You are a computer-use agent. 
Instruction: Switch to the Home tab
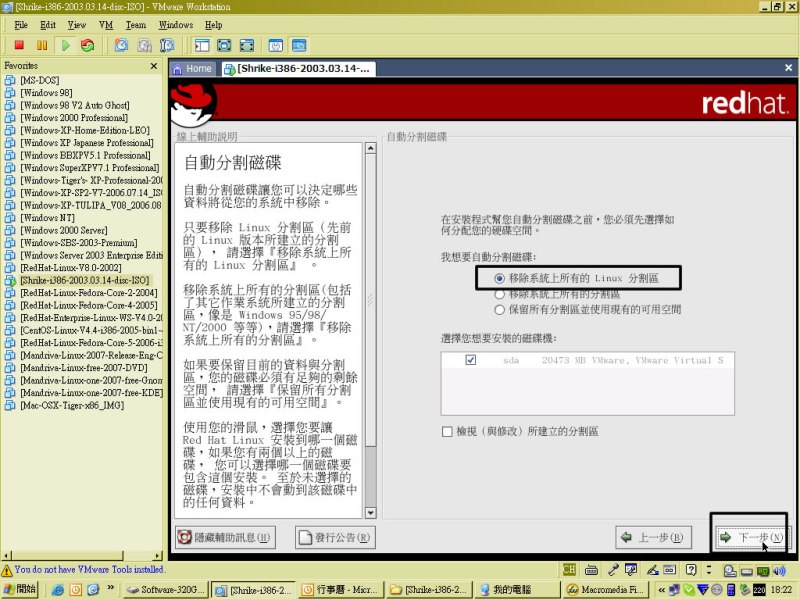(193, 68)
